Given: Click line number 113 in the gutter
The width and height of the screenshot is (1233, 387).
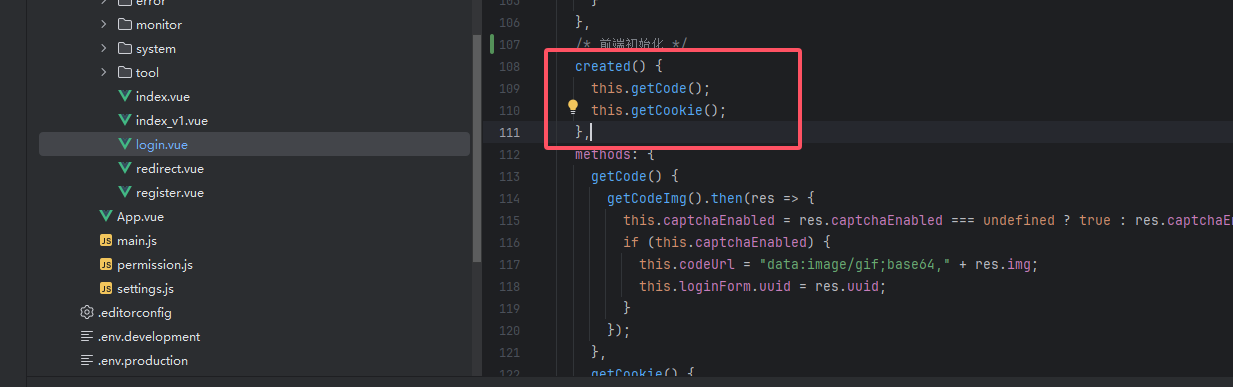Looking at the screenshot, I should [x=508, y=176].
